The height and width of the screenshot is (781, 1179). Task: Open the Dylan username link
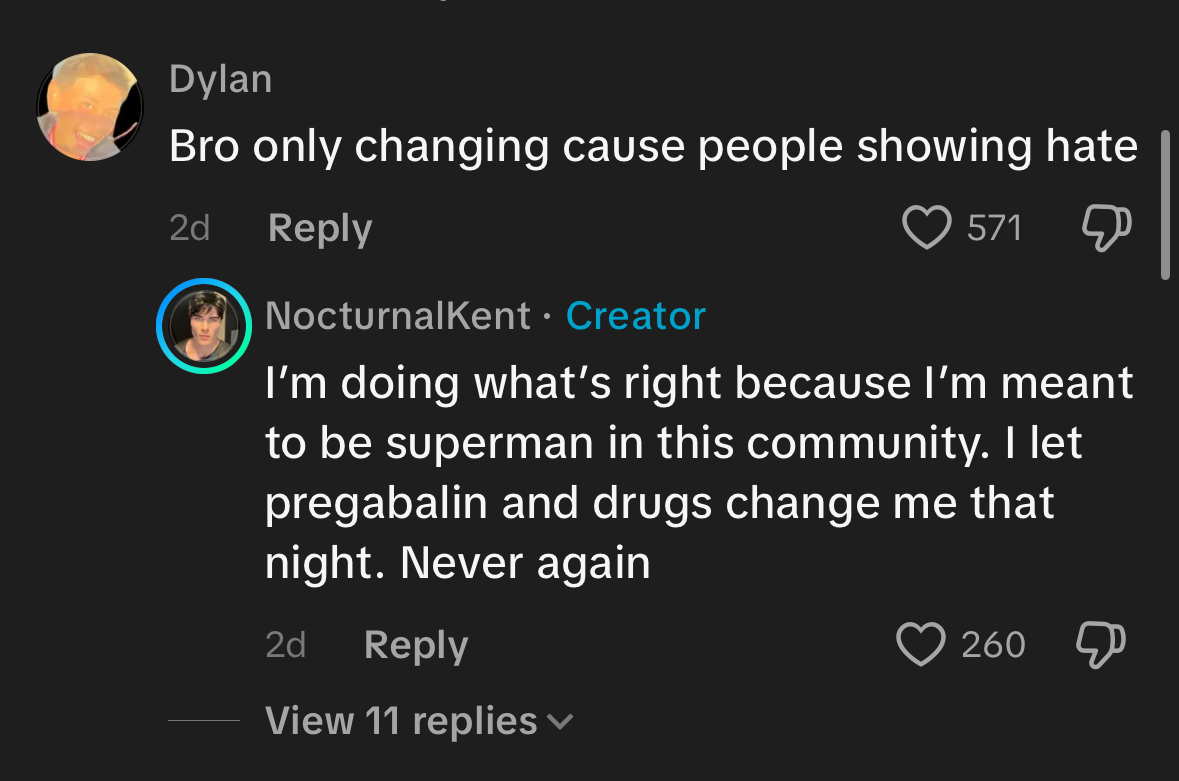pyautogui.click(x=220, y=79)
